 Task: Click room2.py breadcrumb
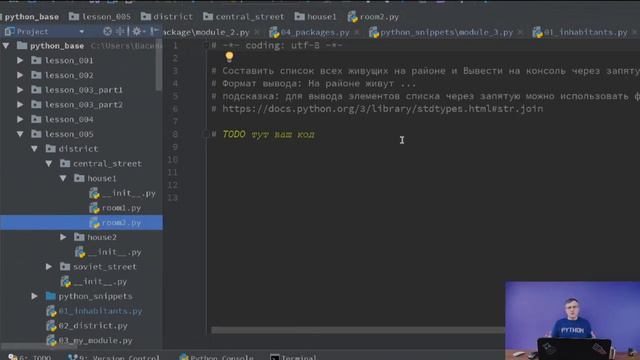tap(373, 17)
